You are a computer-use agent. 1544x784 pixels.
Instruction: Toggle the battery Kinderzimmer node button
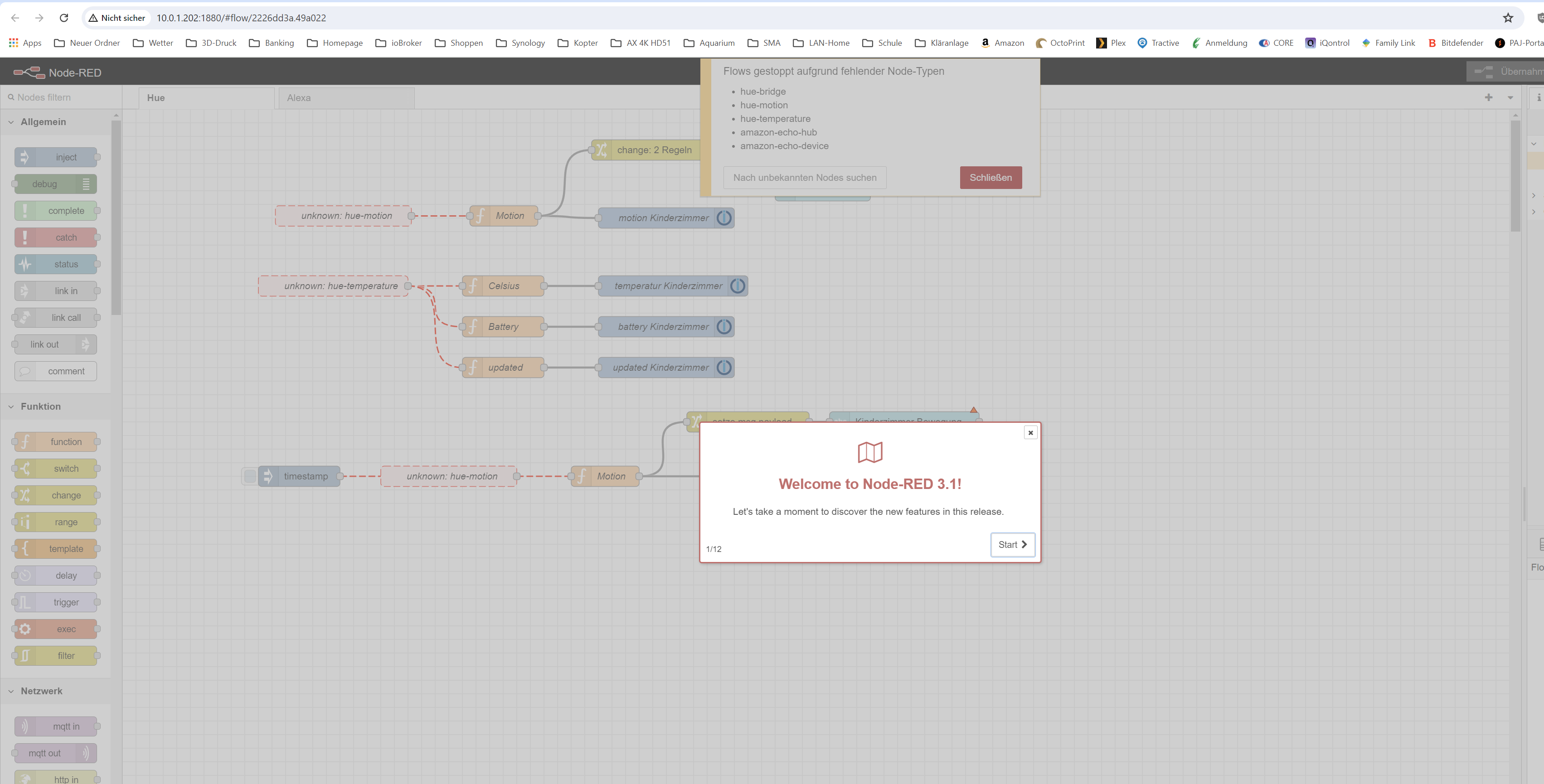tap(725, 327)
